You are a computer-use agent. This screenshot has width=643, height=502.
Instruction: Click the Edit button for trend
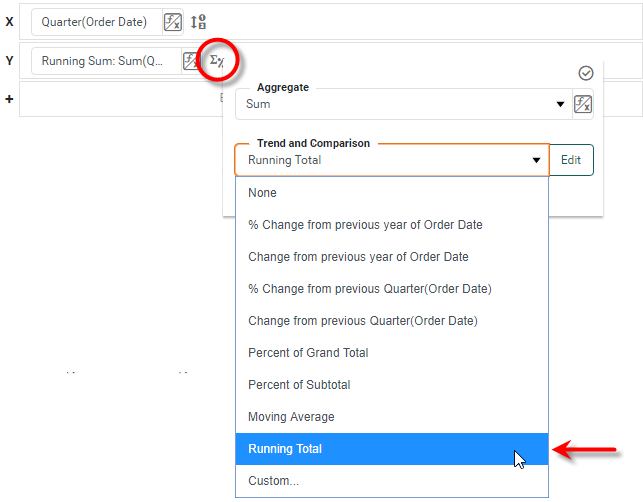[570, 160]
